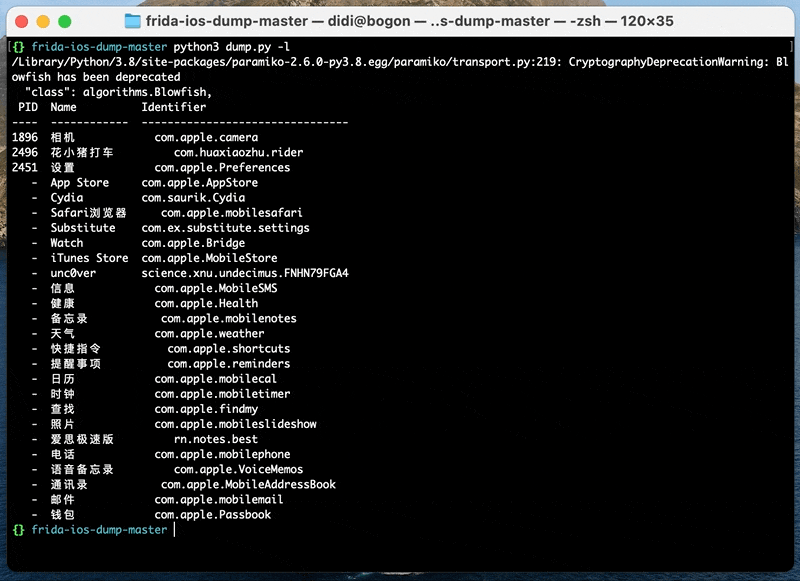
Task: Click the PID 1896 value
Action: tap(25, 137)
